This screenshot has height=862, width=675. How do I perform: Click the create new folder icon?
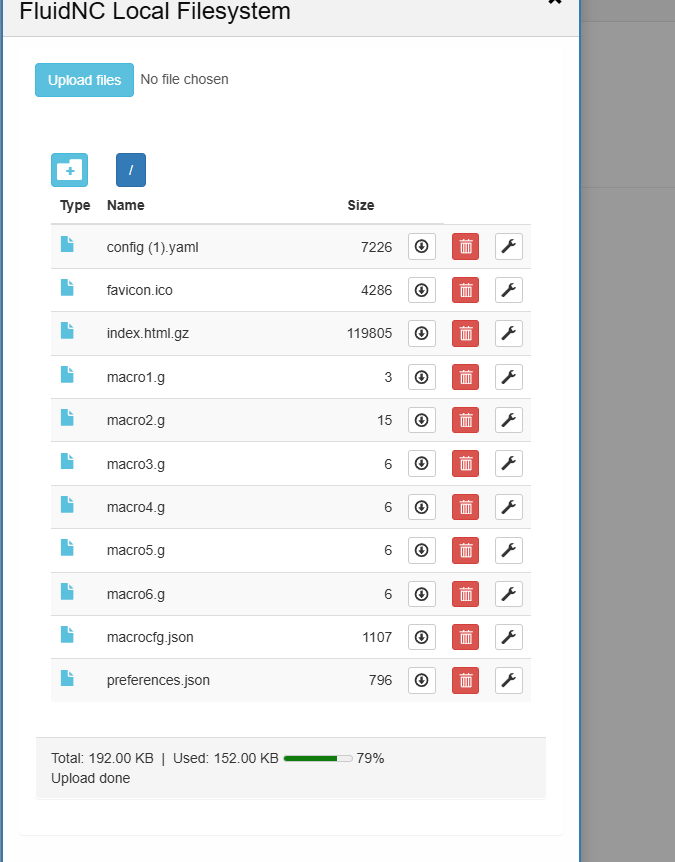[69, 170]
